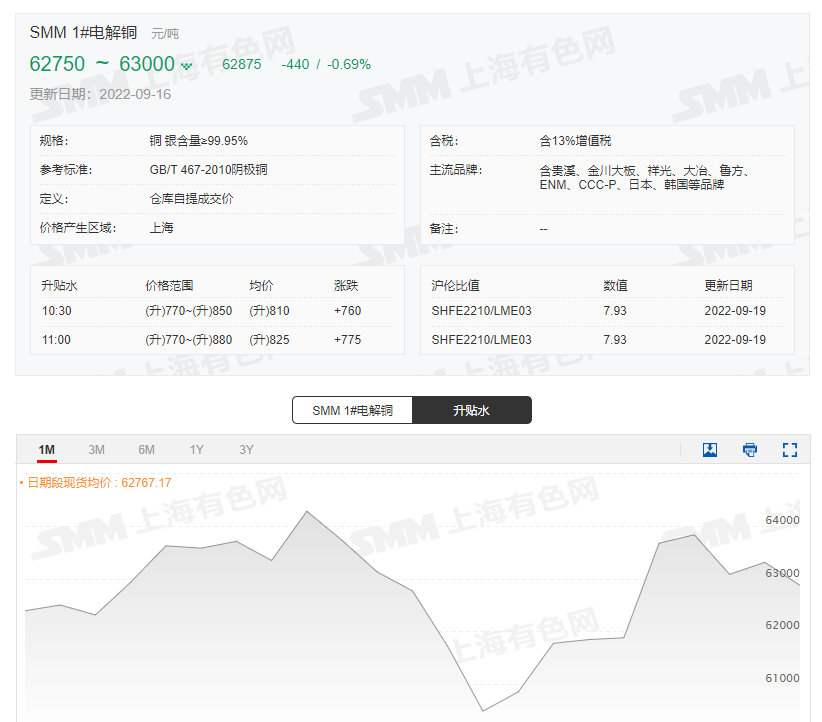Click the 10:30 premium row time
822x722 pixels.
[57, 311]
